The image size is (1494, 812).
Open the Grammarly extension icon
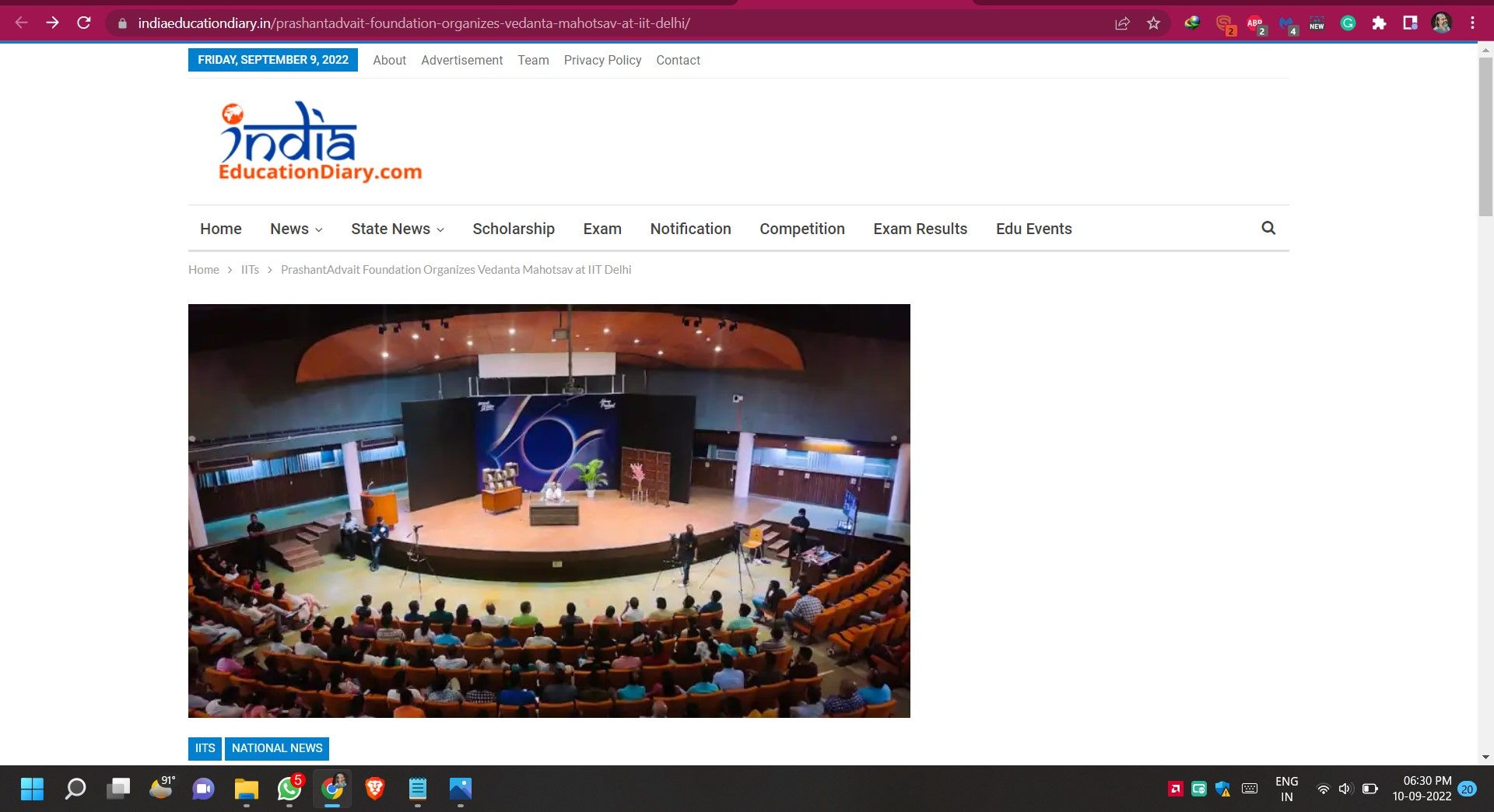click(1348, 23)
